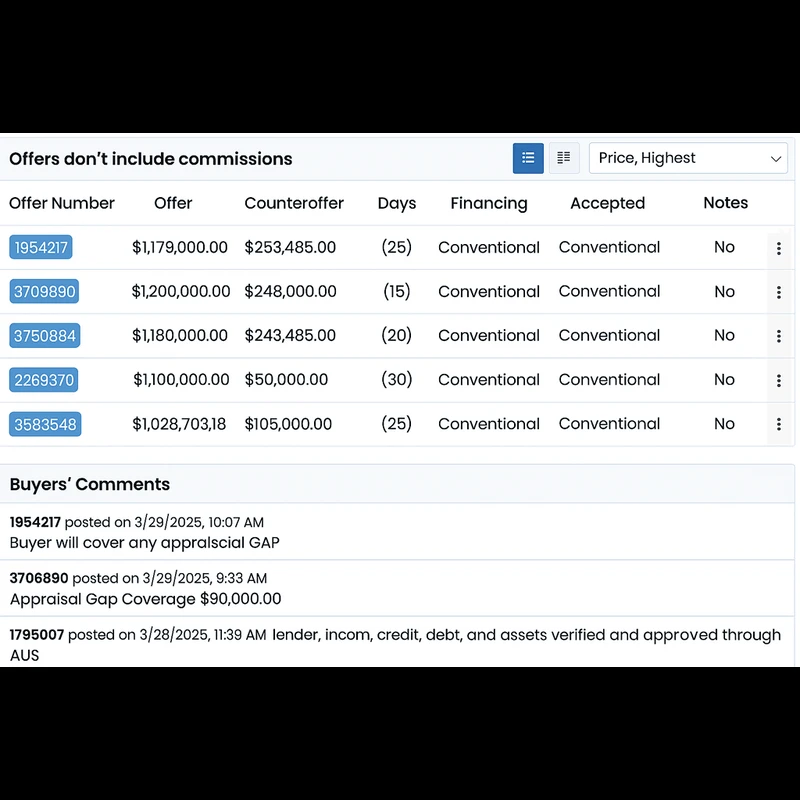Select offer badge 3750884

44,336
